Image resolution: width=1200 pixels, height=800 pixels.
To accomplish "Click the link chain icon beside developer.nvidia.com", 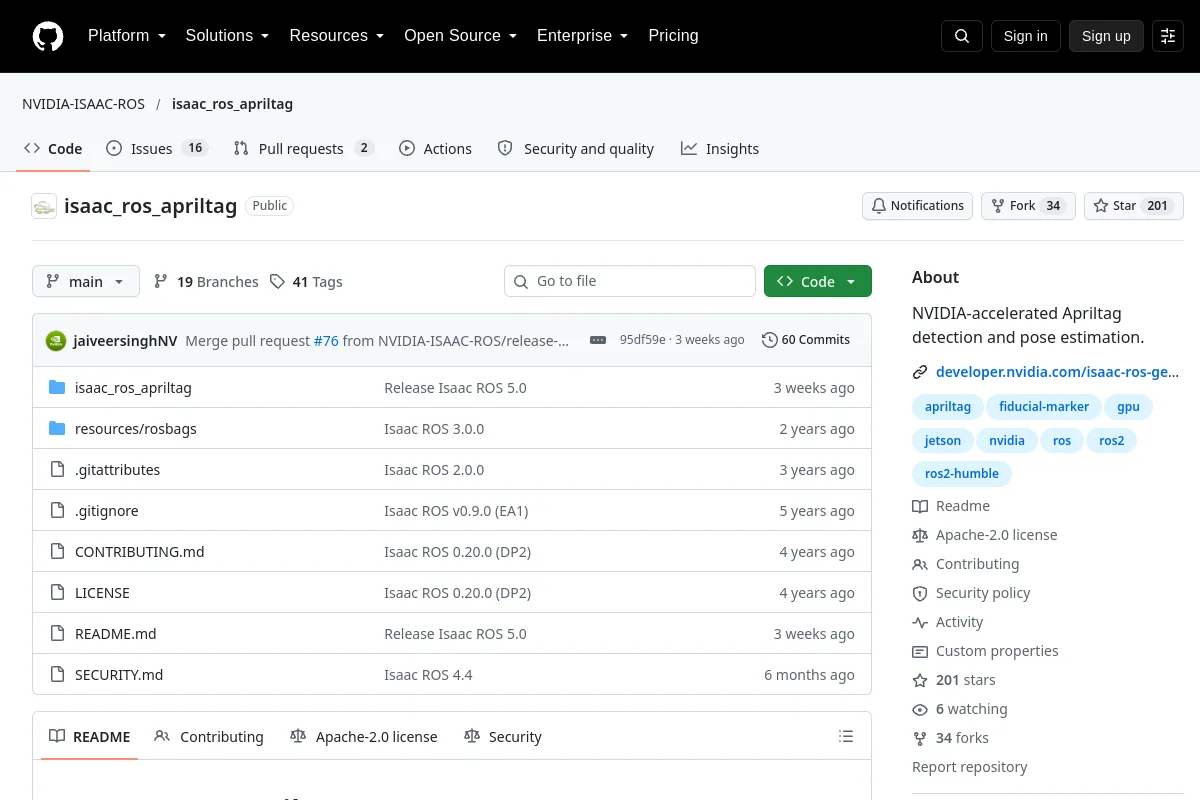I will click(x=920, y=372).
